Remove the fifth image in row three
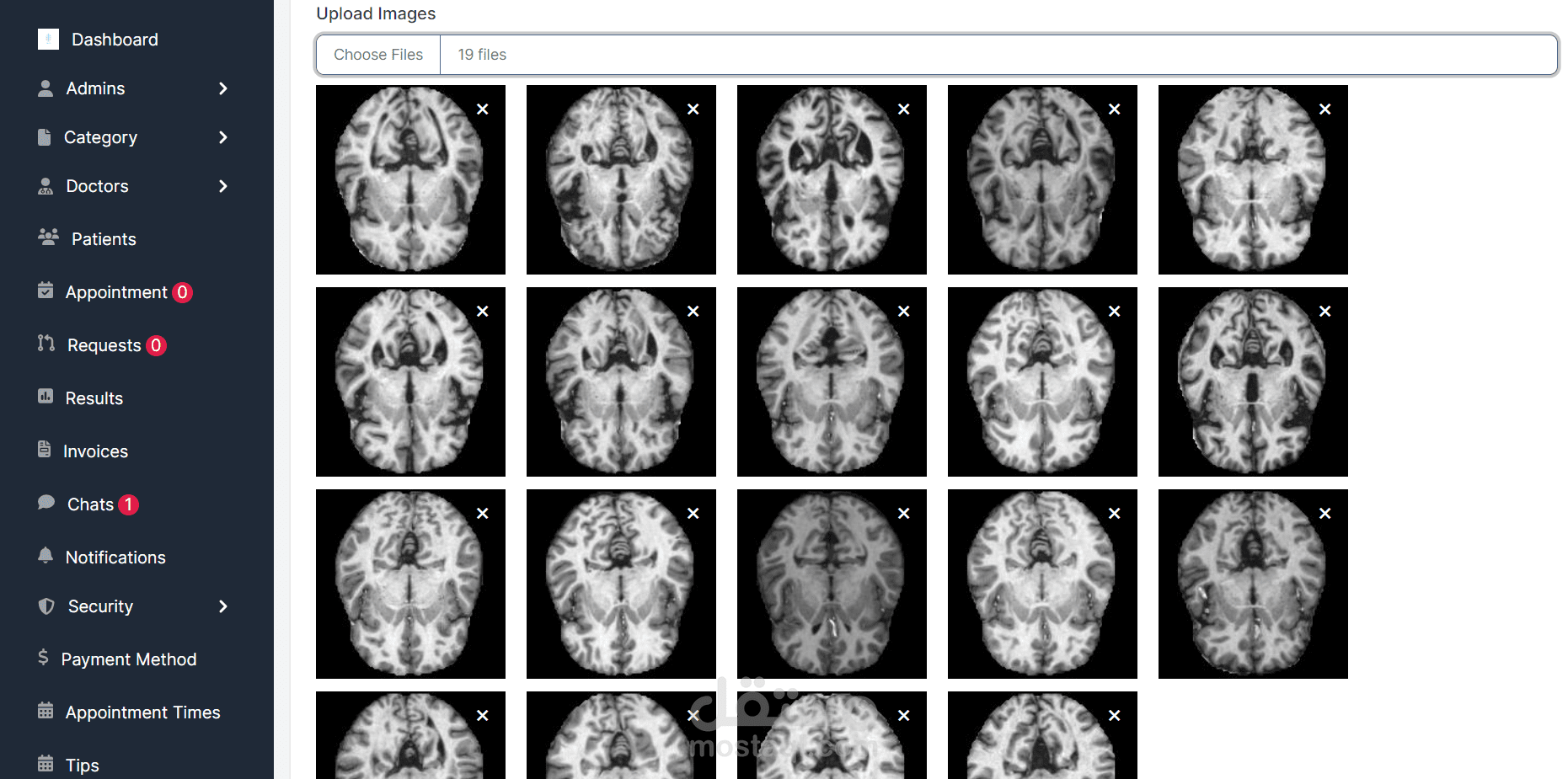Viewport: 1568px width, 779px height. click(1325, 514)
